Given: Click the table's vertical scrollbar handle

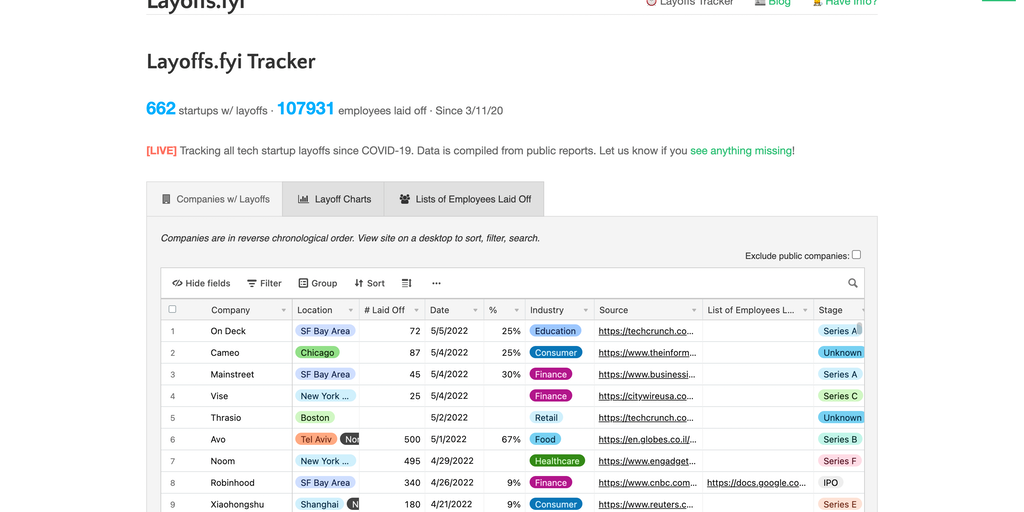Looking at the screenshot, I should 859,328.
